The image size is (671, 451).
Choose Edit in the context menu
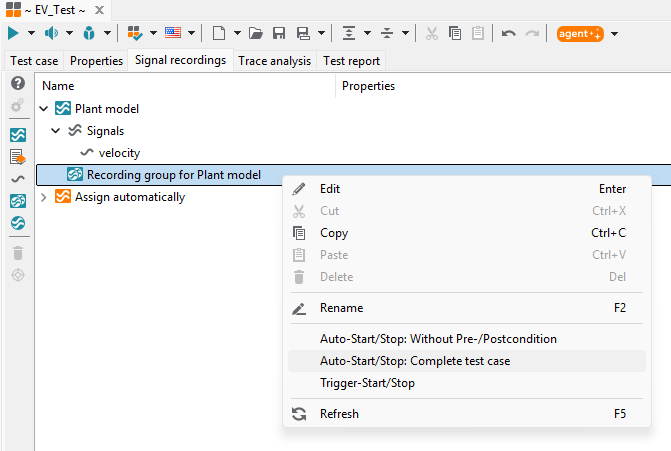coord(467,189)
